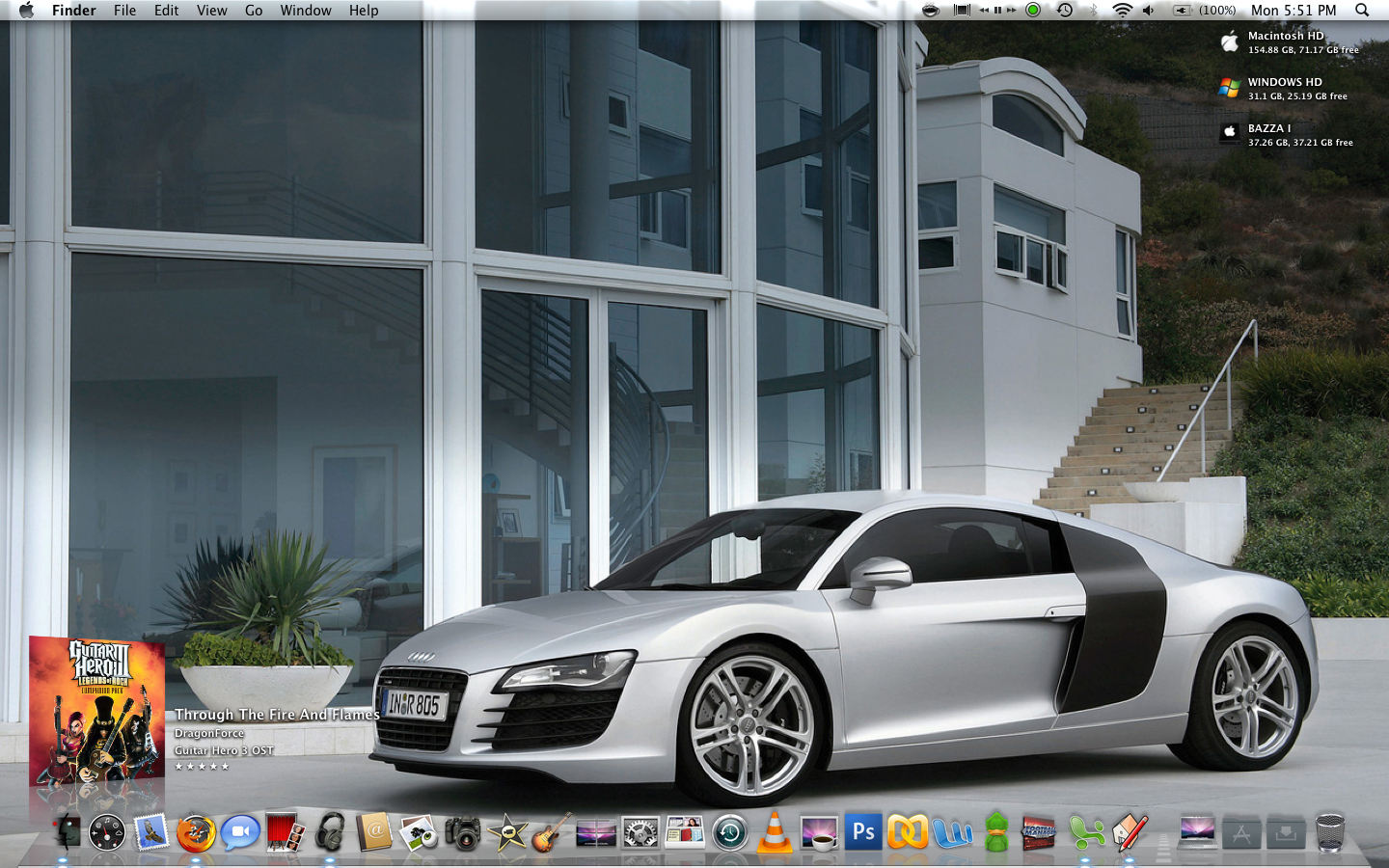Click the green circle status icon in menu bar
Viewport: 1389px width, 868px height.
pos(1033,10)
